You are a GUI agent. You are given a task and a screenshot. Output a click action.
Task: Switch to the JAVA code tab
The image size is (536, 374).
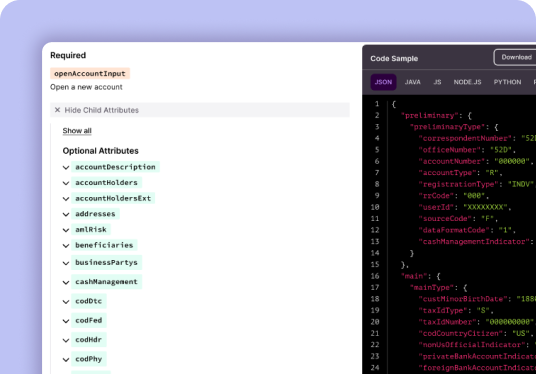click(x=413, y=82)
